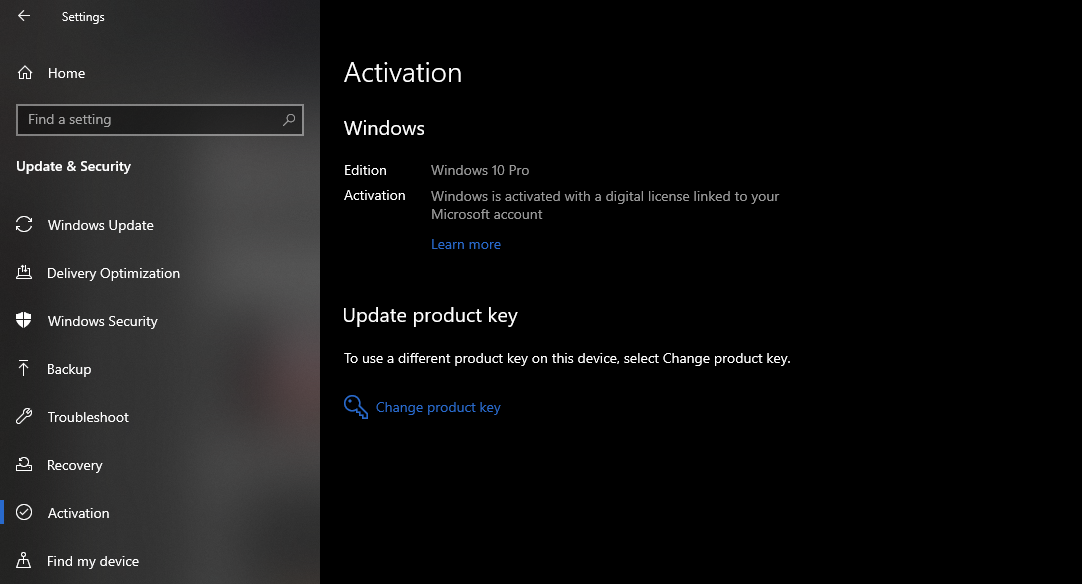
Task: Switch to the Windows Update section
Action: click(100, 225)
